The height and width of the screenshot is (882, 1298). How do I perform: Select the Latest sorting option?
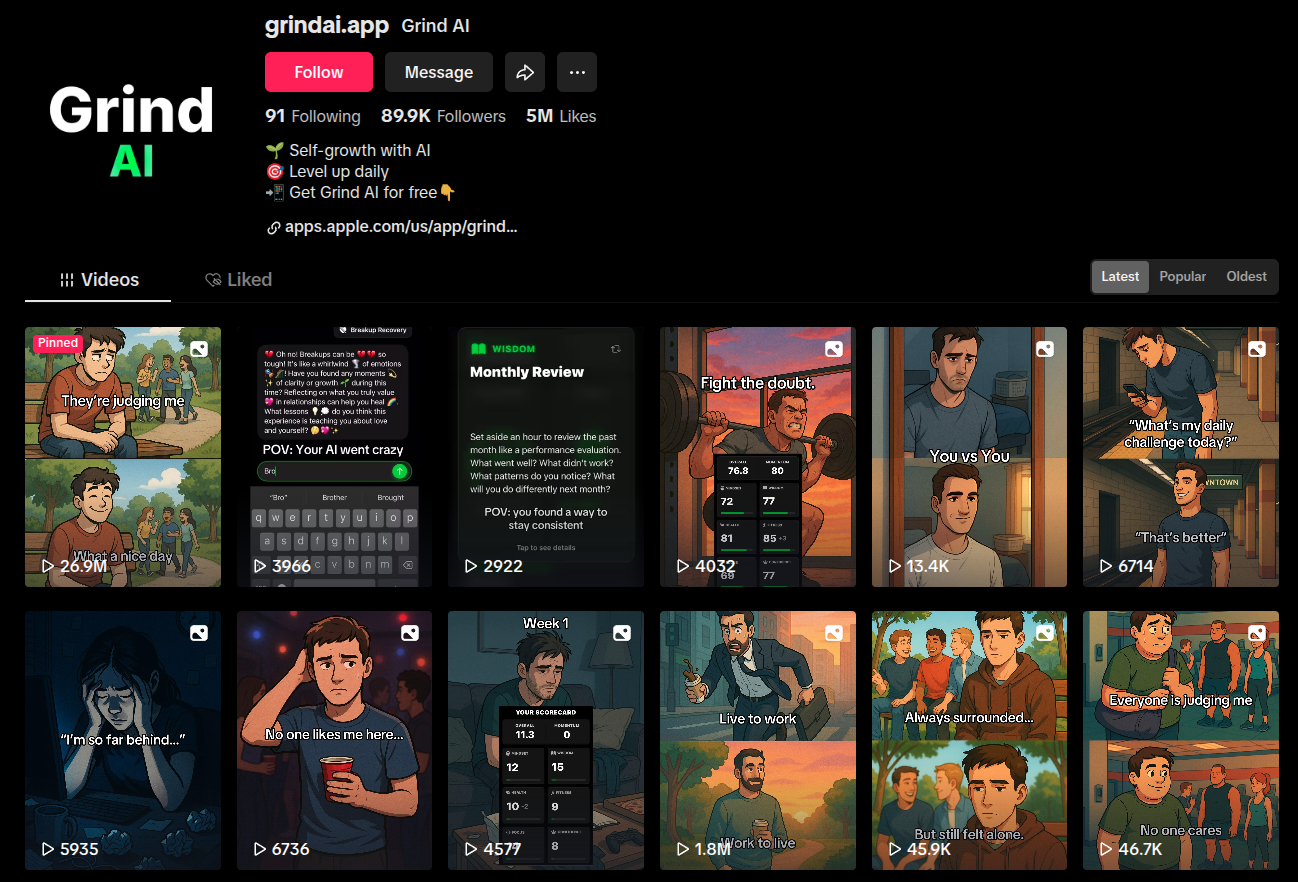tap(1119, 276)
